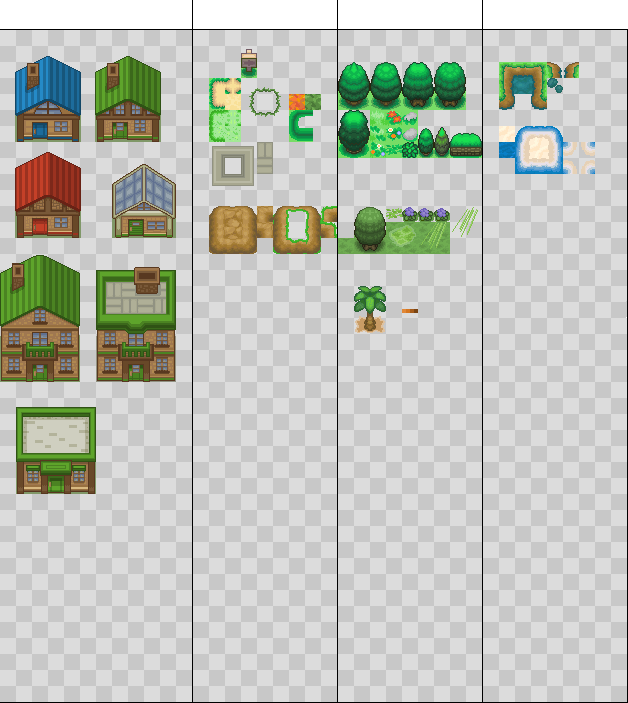The image size is (628, 703).
Task: Select the pond with brown dirt shoreline tile
Action: click(x=523, y=86)
